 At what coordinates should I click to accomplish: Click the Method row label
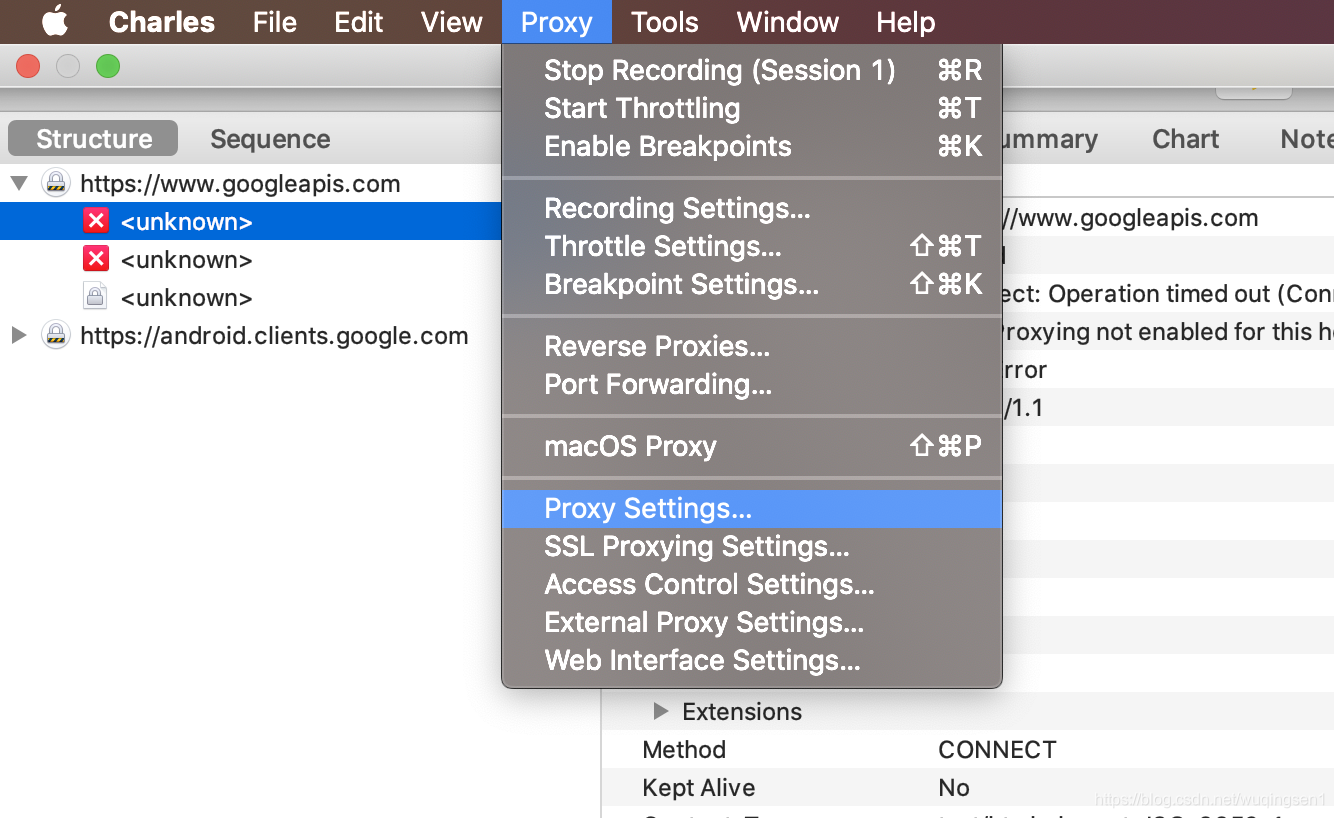(684, 750)
